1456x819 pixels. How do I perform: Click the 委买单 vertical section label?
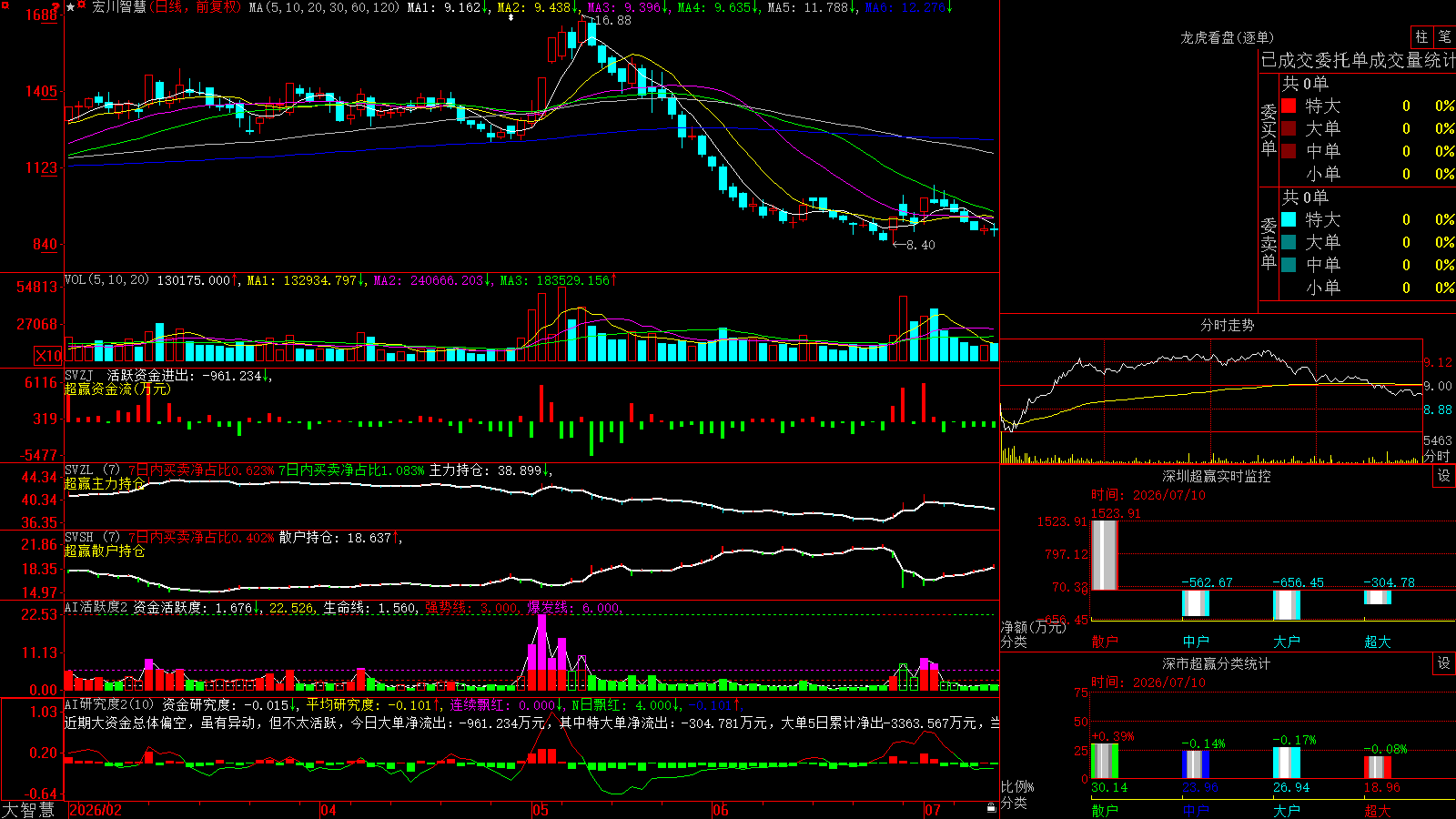point(1269,129)
